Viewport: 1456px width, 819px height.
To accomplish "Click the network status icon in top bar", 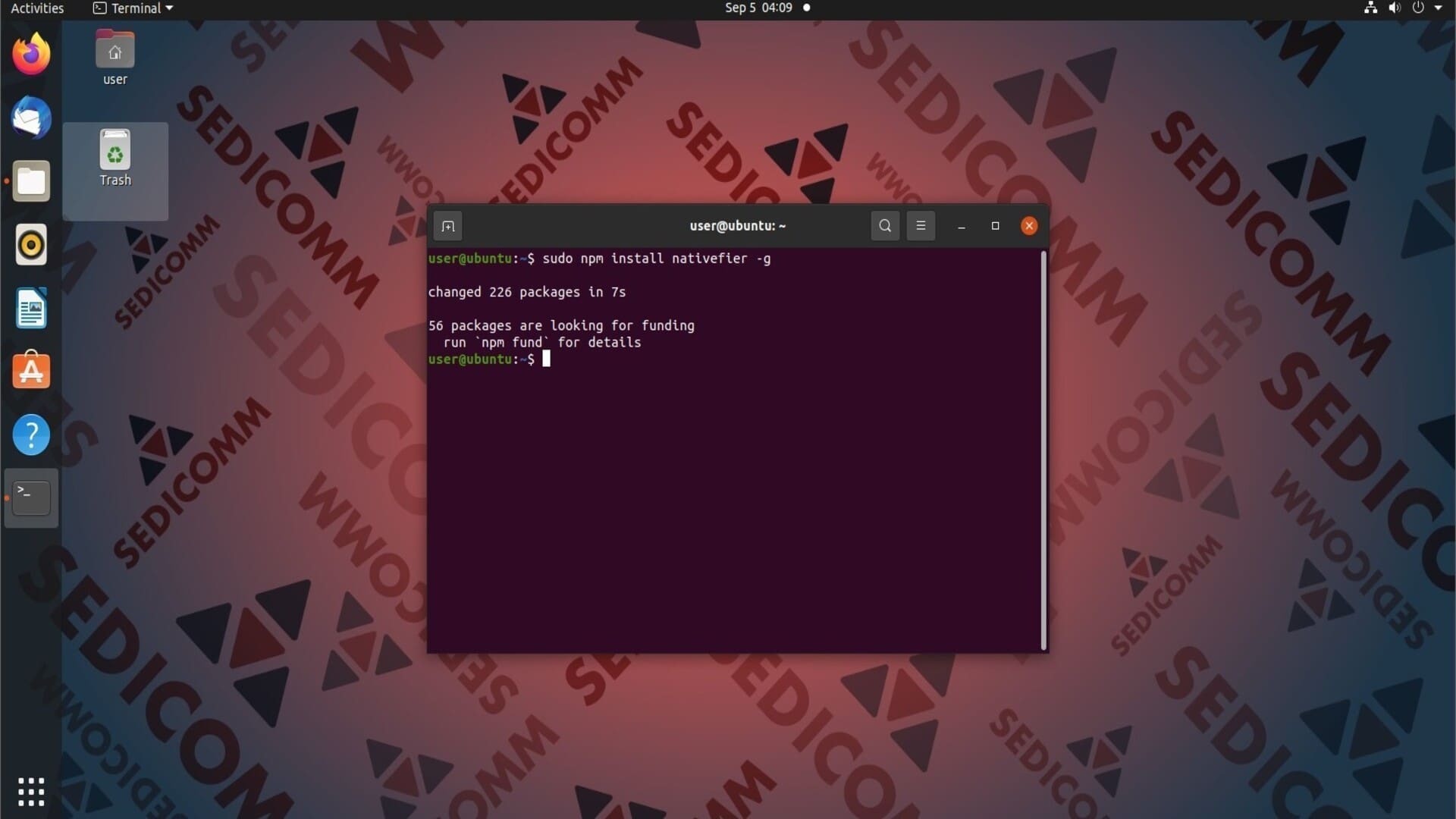I will coord(1370,8).
